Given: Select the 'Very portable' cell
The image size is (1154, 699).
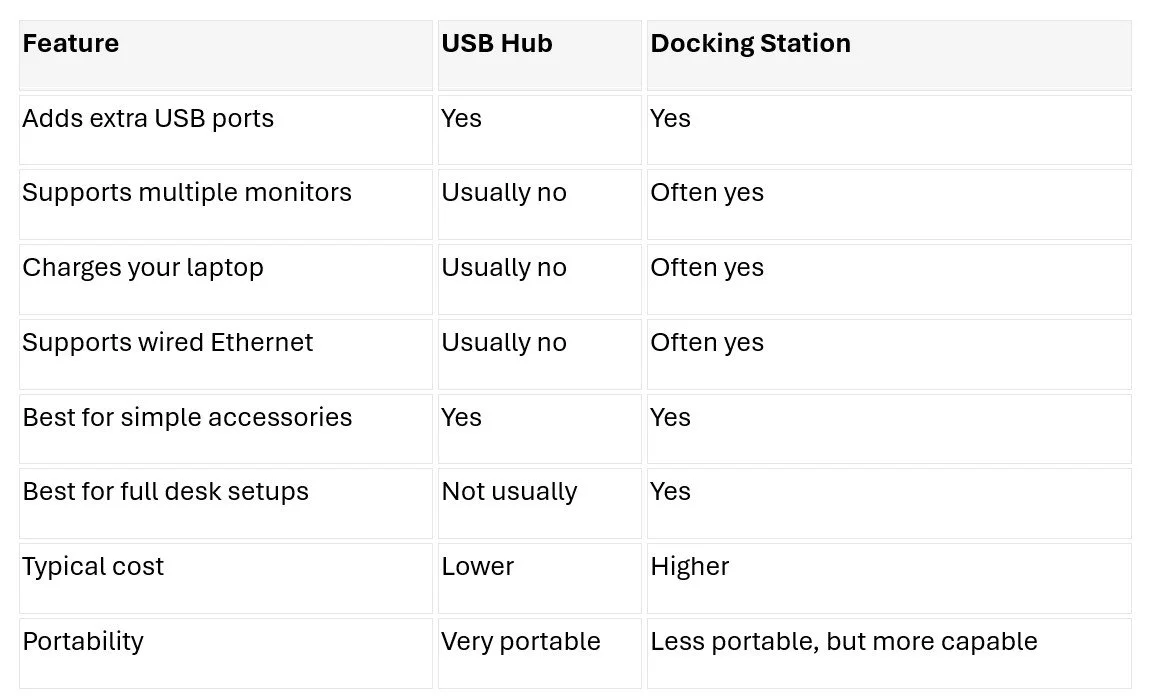Looking at the screenshot, I should [539, 653].
